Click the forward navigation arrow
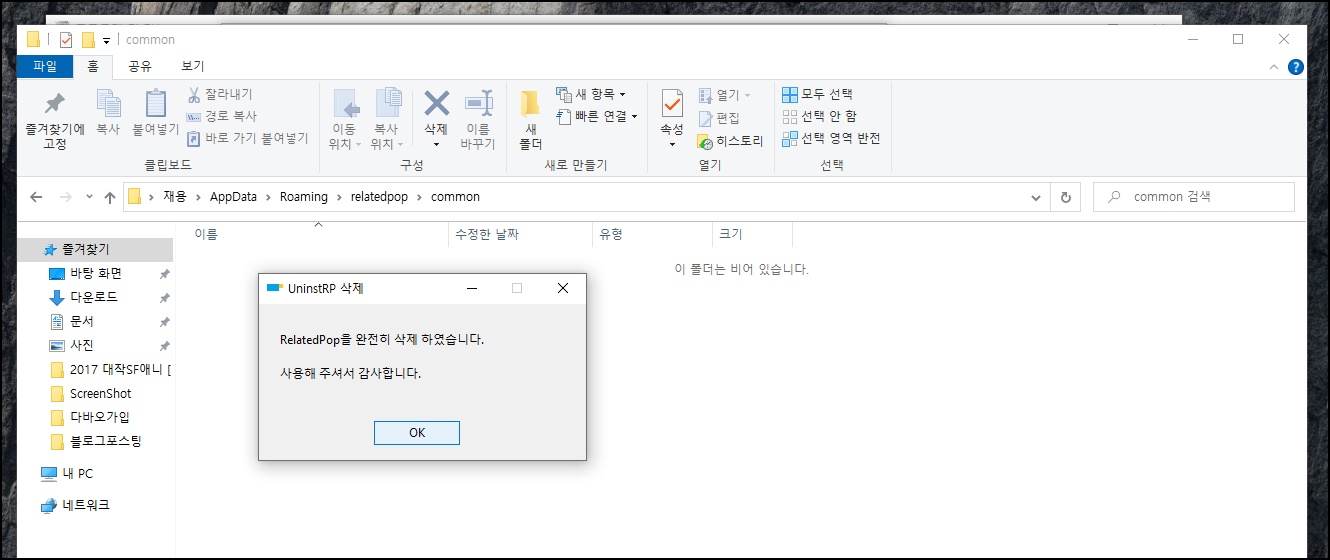The height and width of the screenshot is (560, 1330). pos(66,197)
